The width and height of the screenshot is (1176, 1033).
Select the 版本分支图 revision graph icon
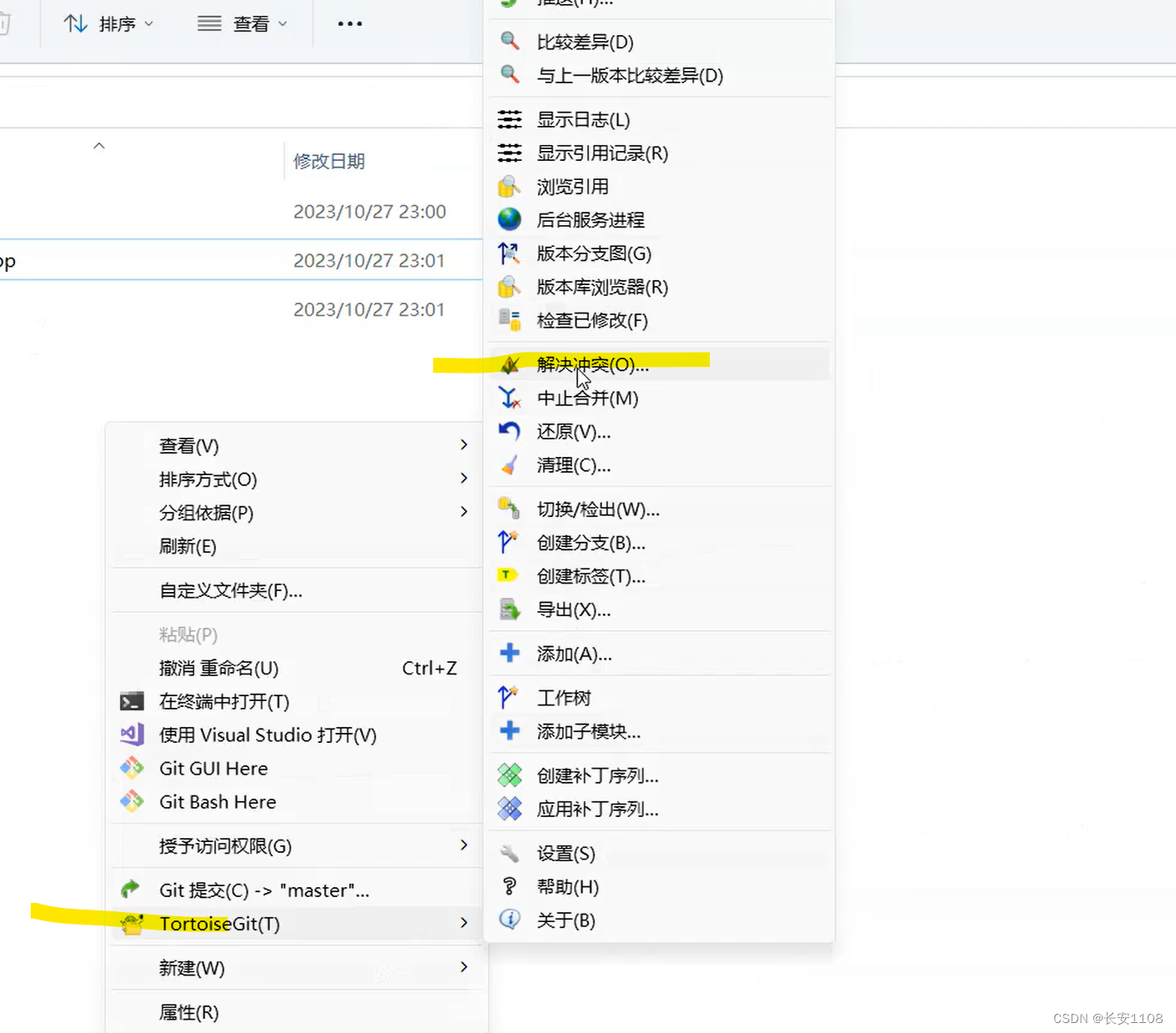pyautogui.click(x=510, y=253)
